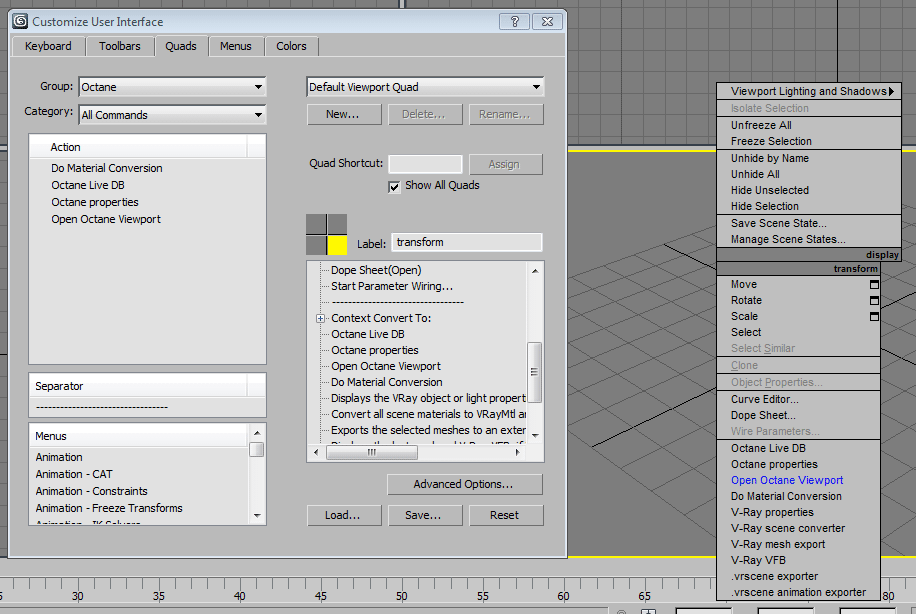Viewport: 916px width, 614px height.
Task: Choose Manage Scene States... in quad menu
Action: [788, 240]
